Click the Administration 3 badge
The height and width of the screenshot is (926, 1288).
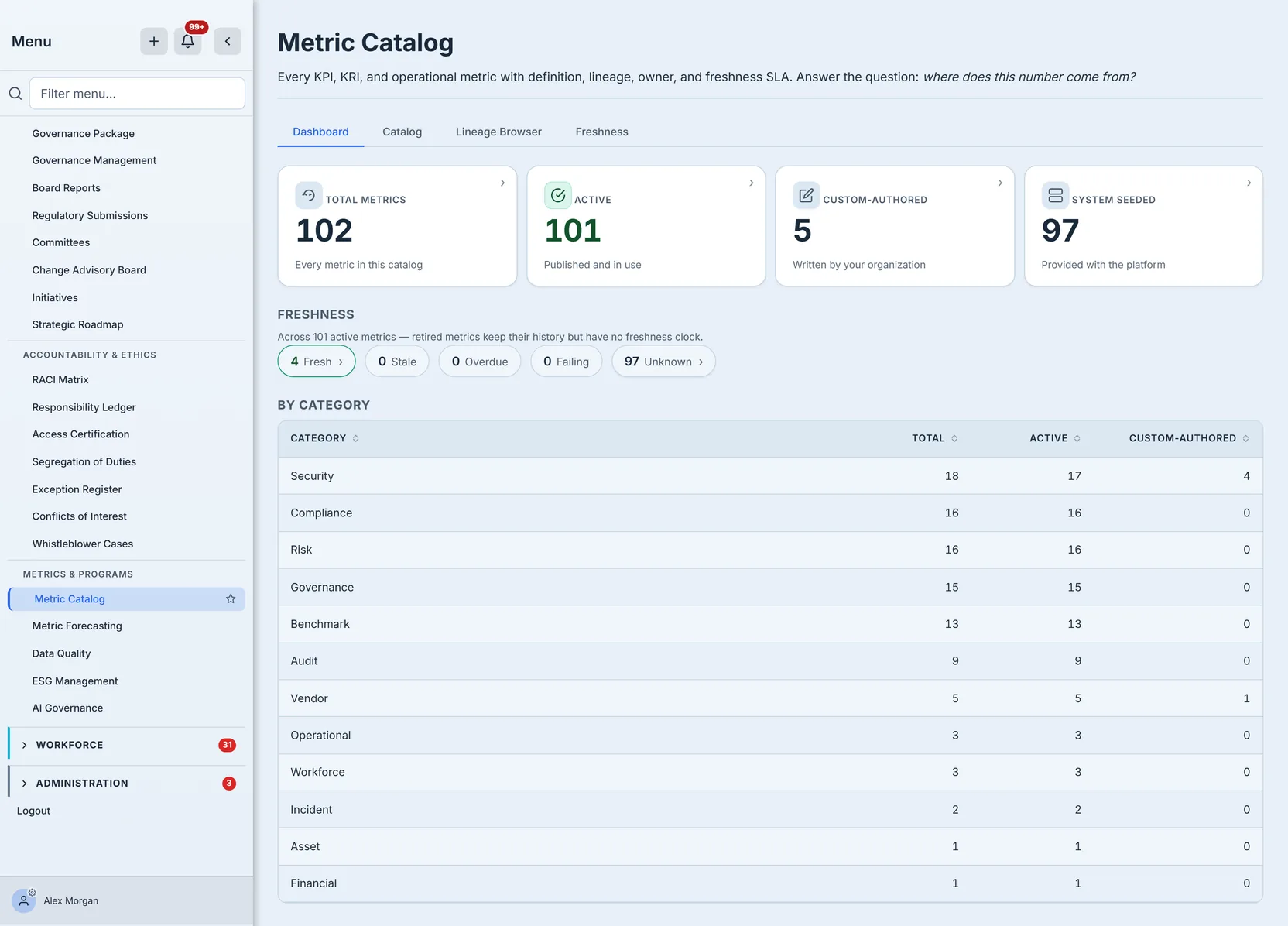point(229,784)
